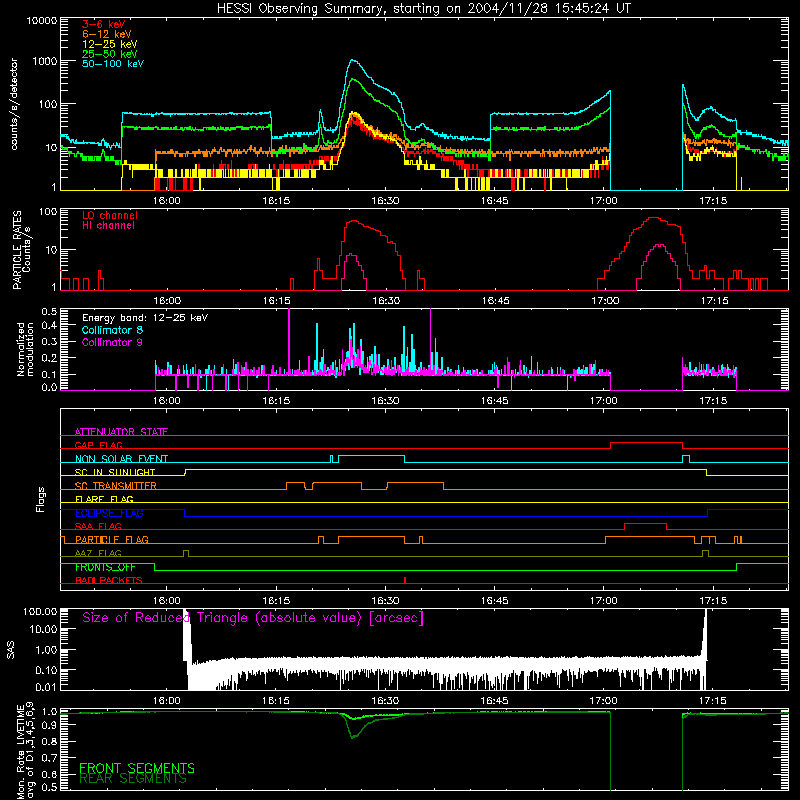Click the ATTENUATOR STATE flag label
Image resolution: width=800 pixels, height=800 pixels.
pyautogui.click(x=121, y=432)
